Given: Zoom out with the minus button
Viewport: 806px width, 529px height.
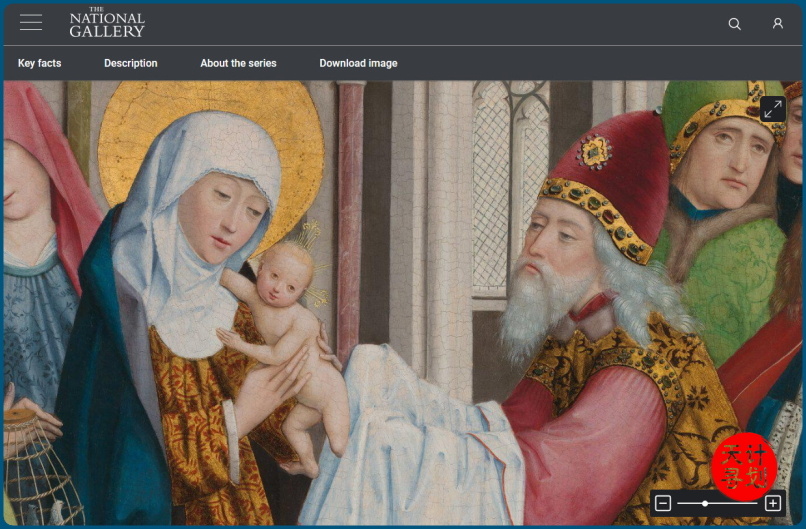Looking at the screenshot, I should pos(664,503).
